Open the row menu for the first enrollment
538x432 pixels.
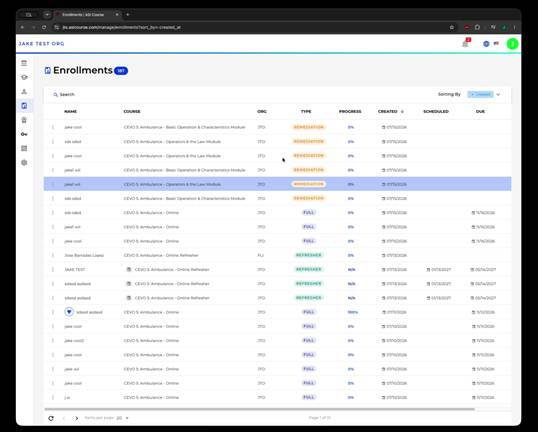coord(53,127)
